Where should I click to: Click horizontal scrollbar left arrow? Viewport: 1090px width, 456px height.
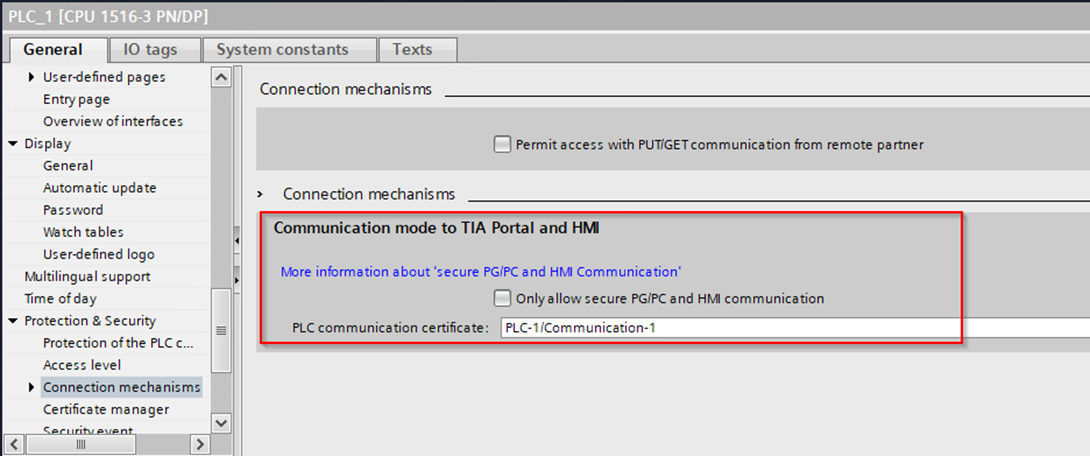click(x=14, y=444)
